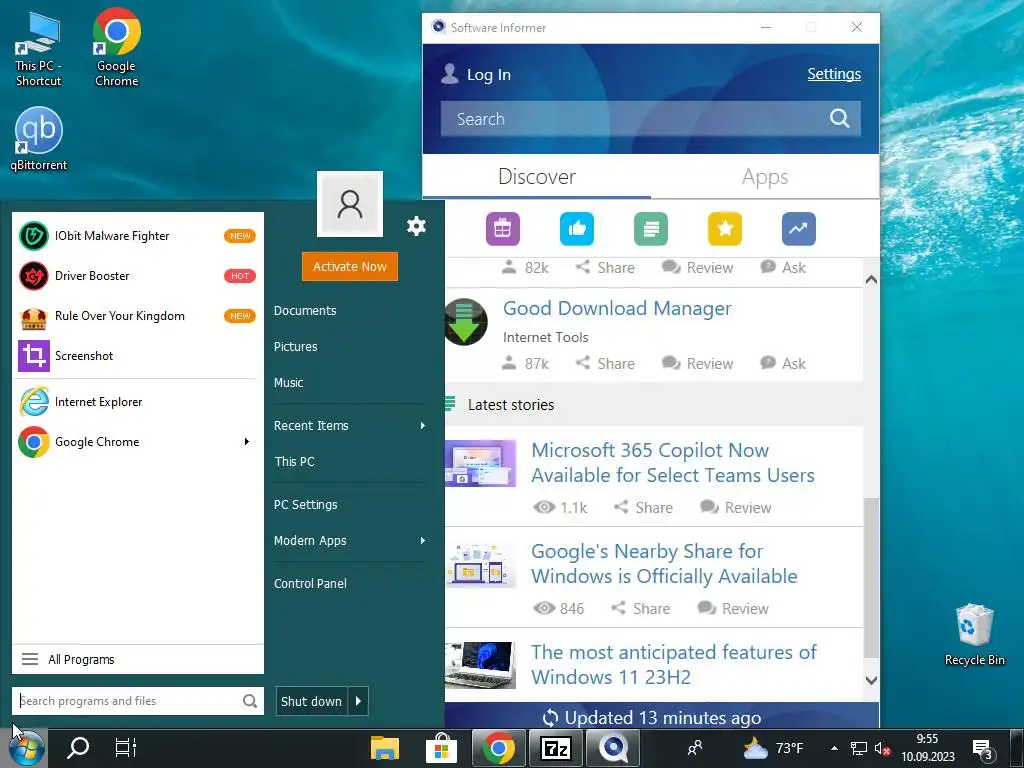The image size is (1024, 768).
Task: Open Microsoft 365 Copilot story link
Action: pyautogui.click(x=673, y=463)
